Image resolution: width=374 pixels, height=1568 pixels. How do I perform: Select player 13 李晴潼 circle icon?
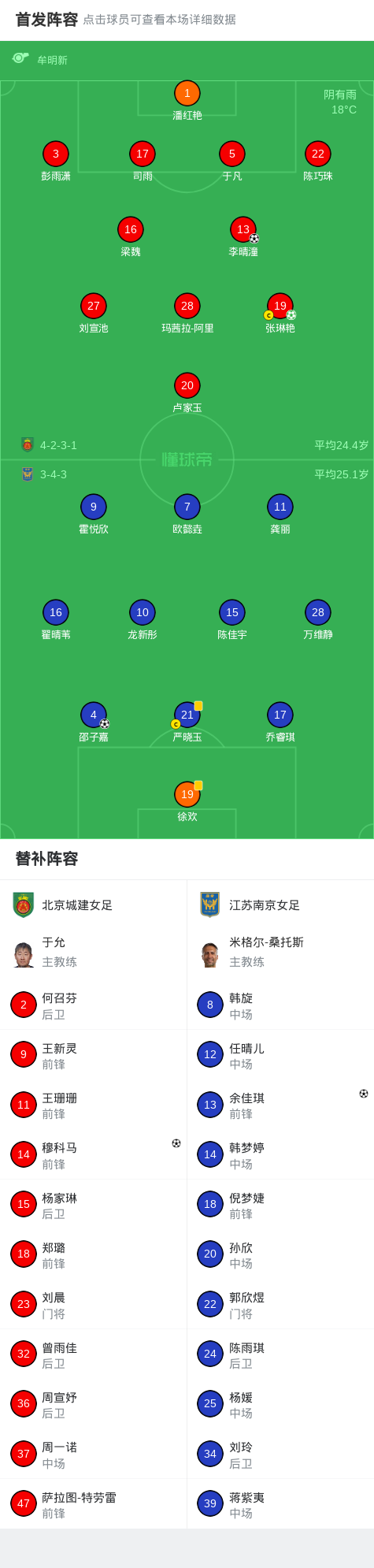243,229
